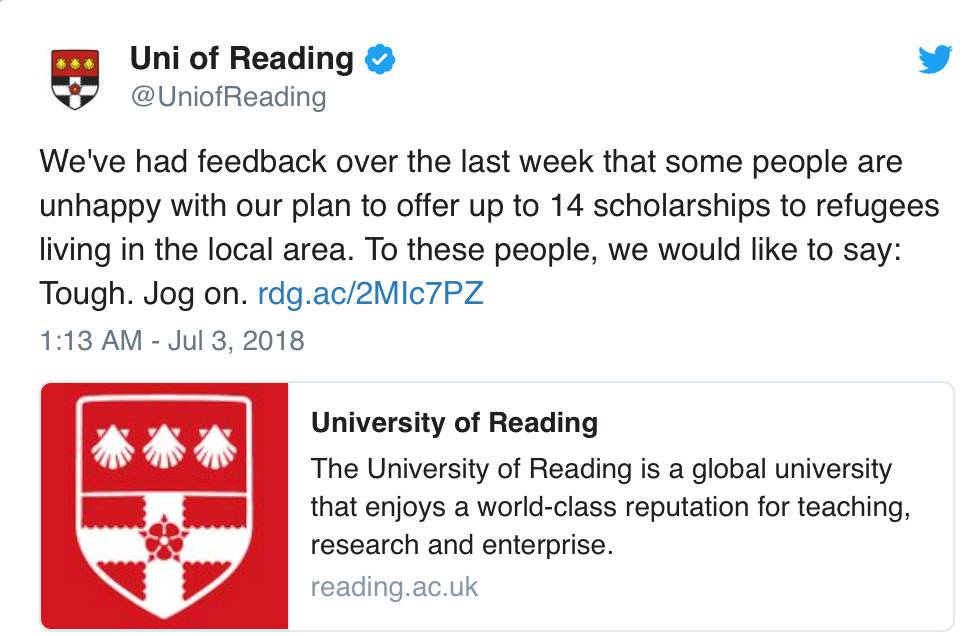Click the card description about global university
This screenshot has height=636, width=970.
click(x=611, y=507)
